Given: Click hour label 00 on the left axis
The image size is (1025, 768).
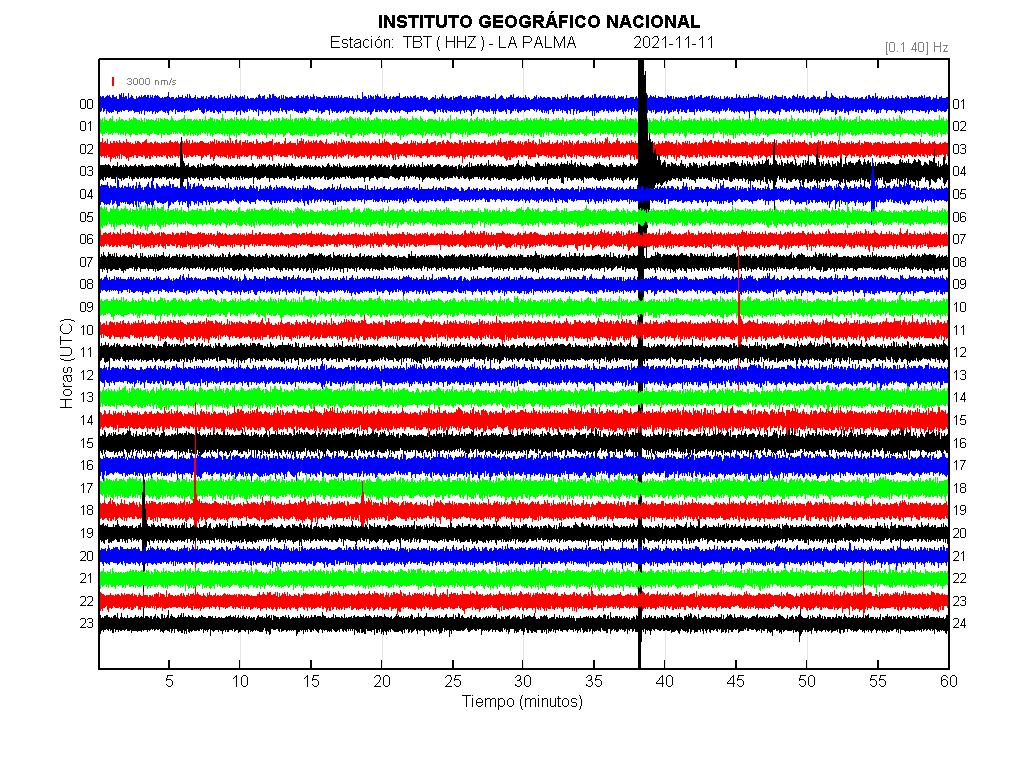Looking at the screenshot, I should (87, 104).
